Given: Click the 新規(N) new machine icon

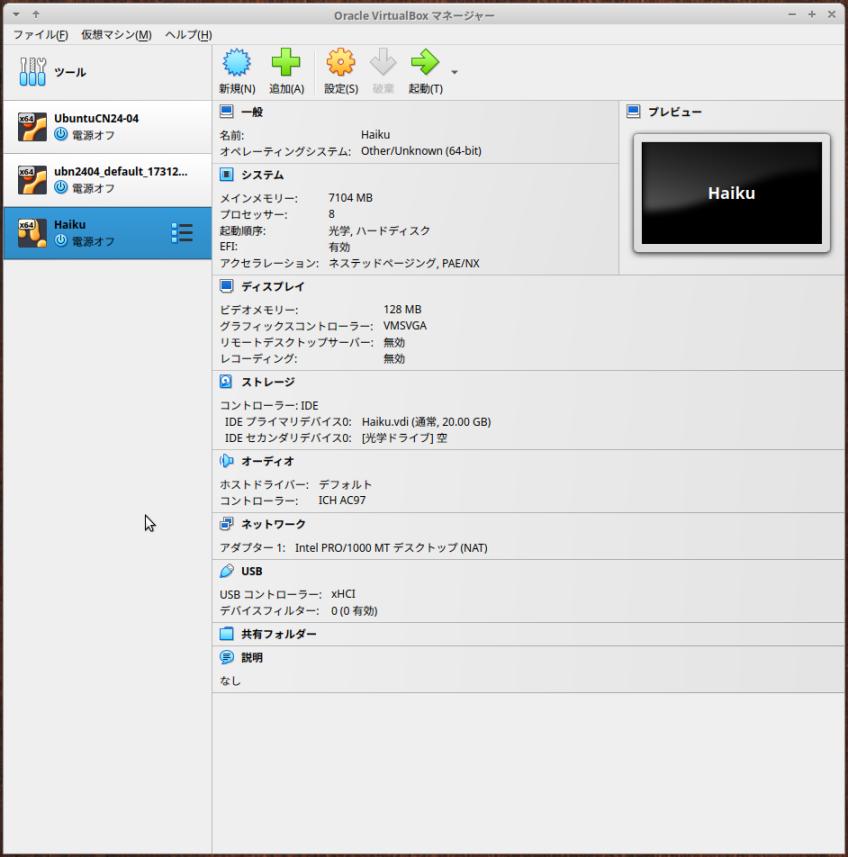Looking at the screenshot, I should tap(237, 62).
